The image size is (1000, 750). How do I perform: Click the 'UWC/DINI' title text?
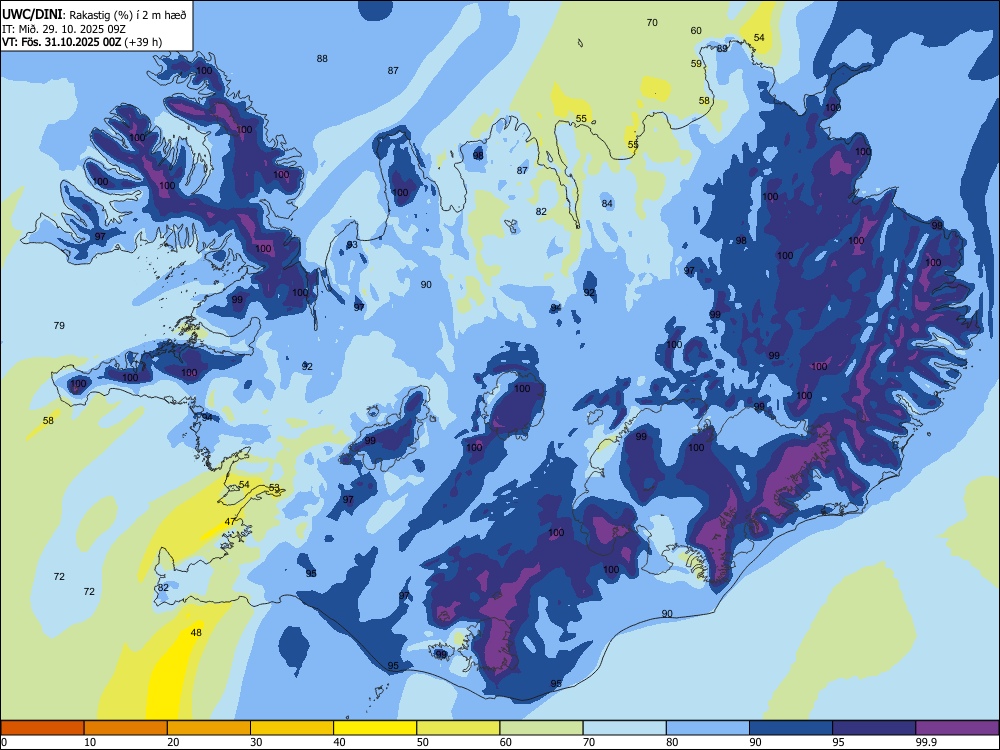click(x=32, y=14)
